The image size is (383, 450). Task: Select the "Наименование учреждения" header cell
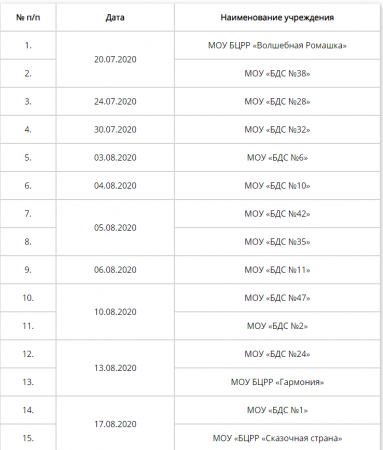click(277, 17)
